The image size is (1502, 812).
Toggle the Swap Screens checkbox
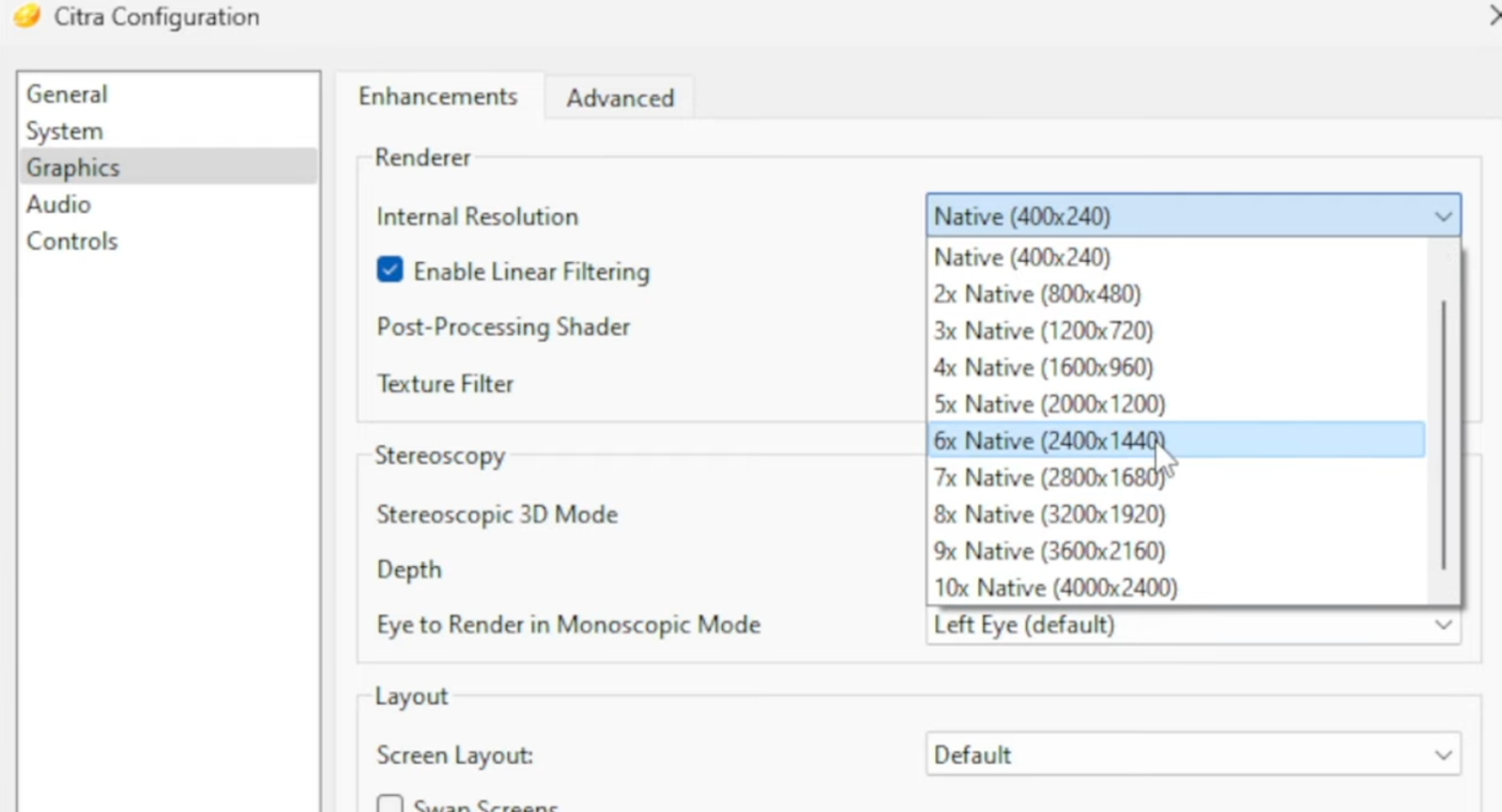pos(390,804)
